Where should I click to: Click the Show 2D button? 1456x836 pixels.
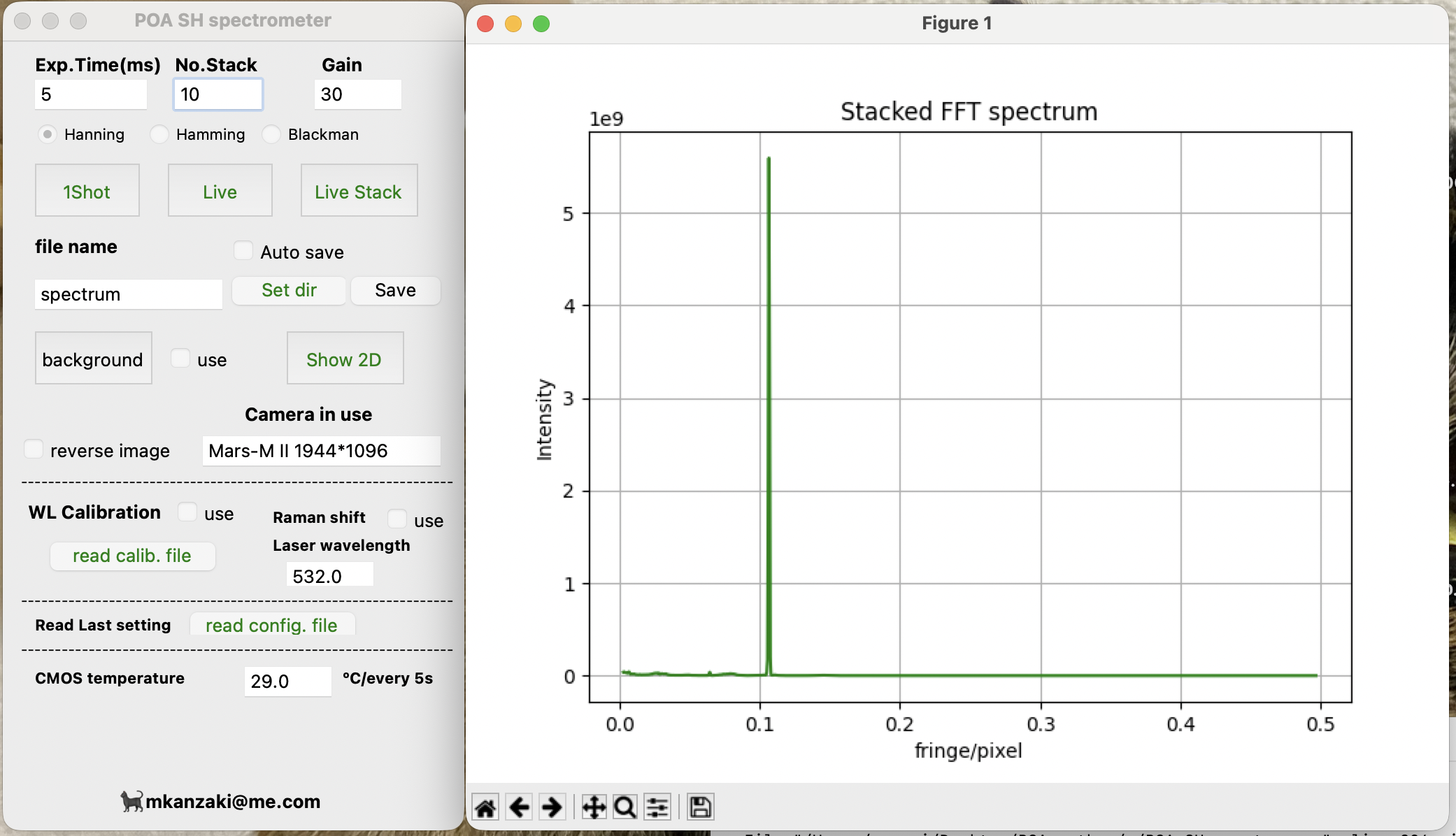pyautogui.click(x=345, y=359)
